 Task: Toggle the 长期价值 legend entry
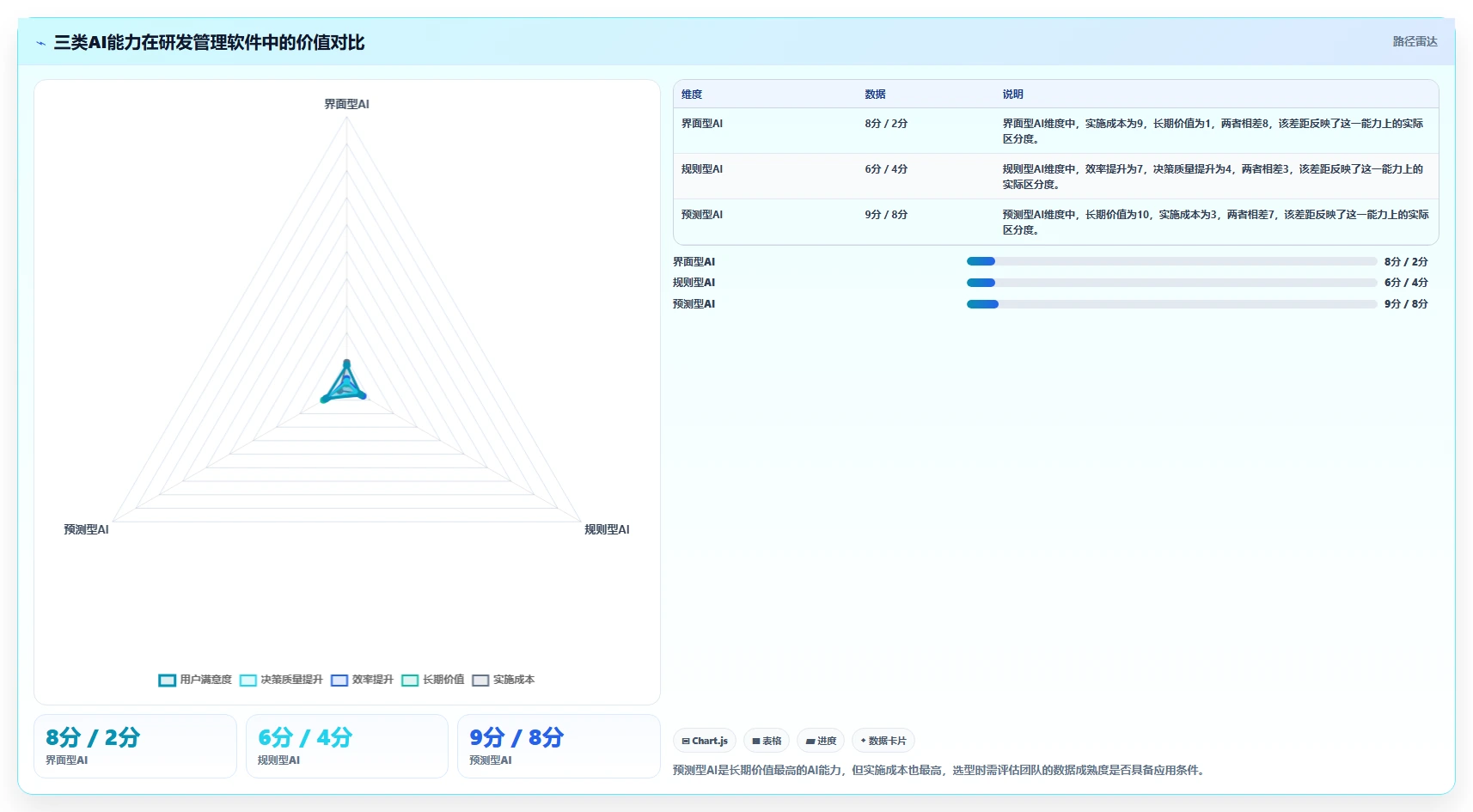433,680
